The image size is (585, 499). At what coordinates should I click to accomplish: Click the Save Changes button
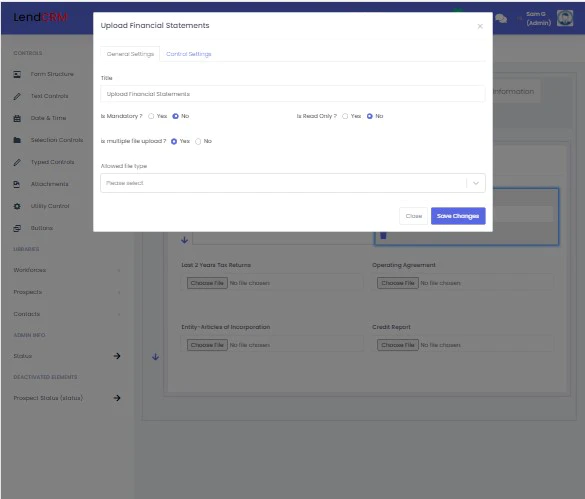[x=458, y=216]
